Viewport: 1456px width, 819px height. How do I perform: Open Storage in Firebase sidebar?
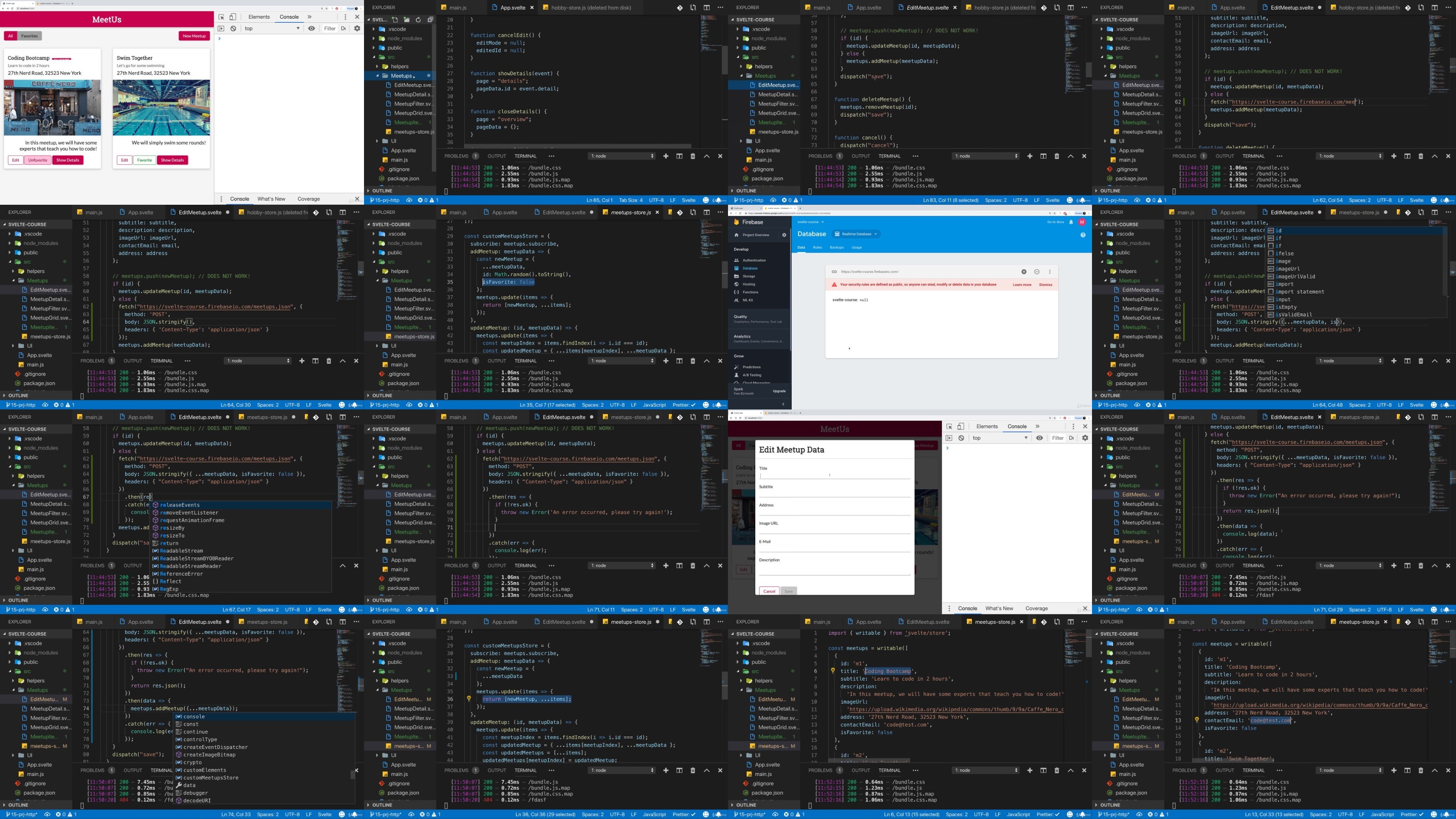[748, 276]
